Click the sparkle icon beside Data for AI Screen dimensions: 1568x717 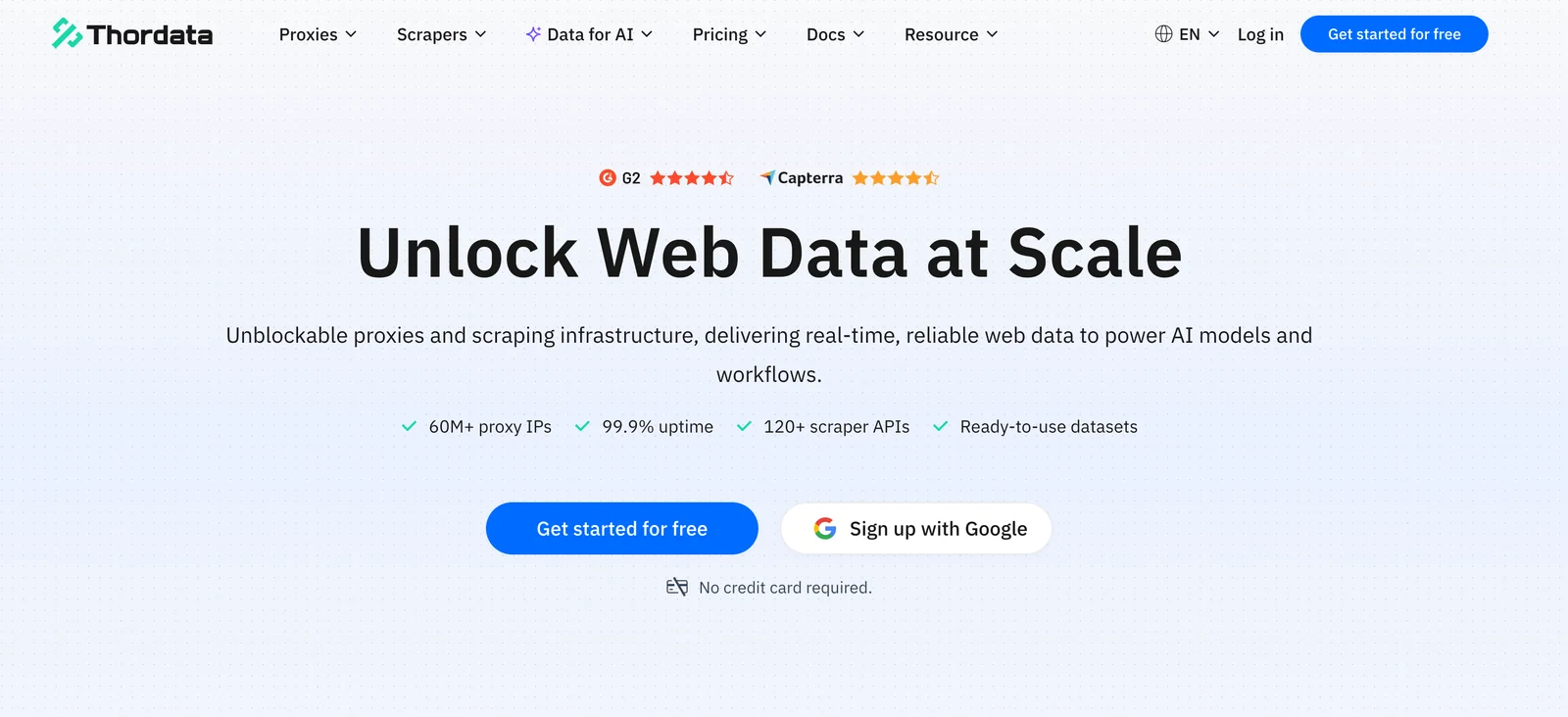pos(533,34)
